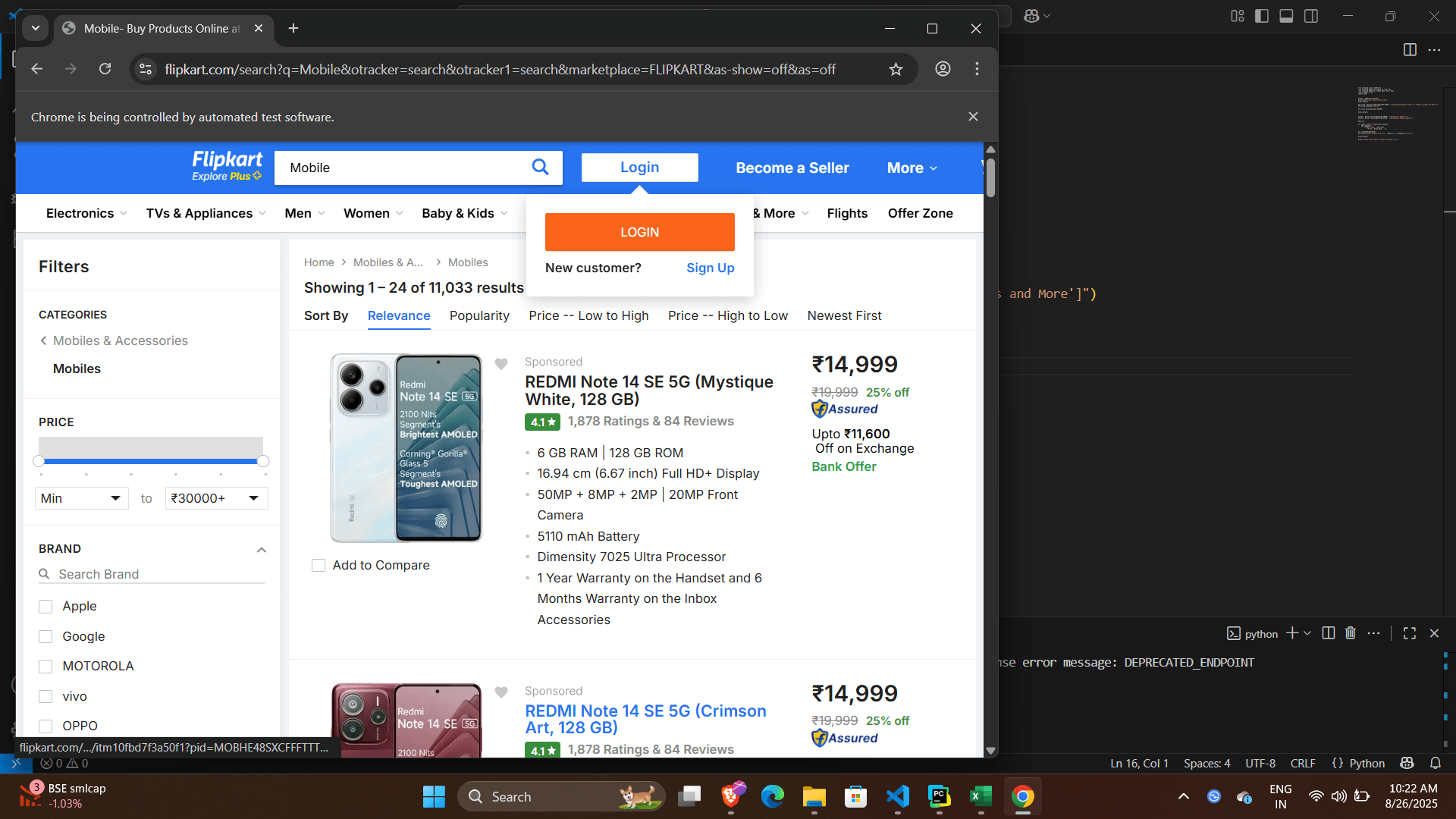This screenshot has height=819, width=1456.
Task: Open Visual Studio Code from taskbar
Action: point(898,796)
